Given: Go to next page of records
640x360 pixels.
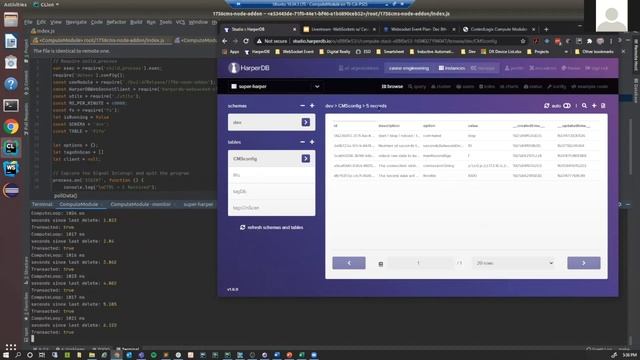Looking at the screenshot, I should pos(584,263).
